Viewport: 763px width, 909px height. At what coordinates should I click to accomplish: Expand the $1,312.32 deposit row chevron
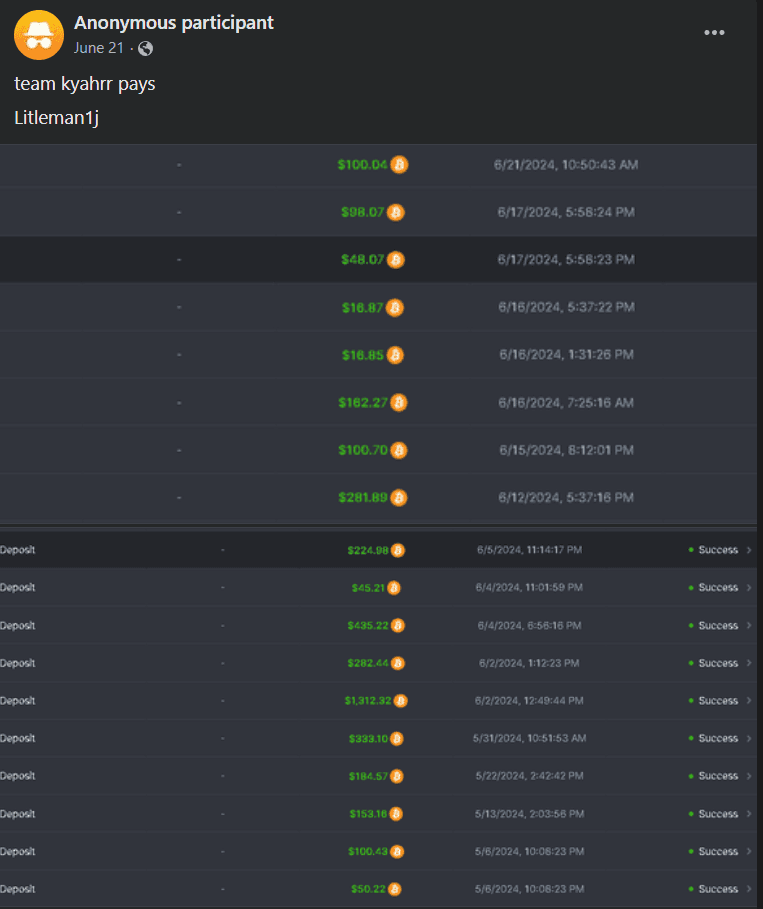tap(749, 701)
